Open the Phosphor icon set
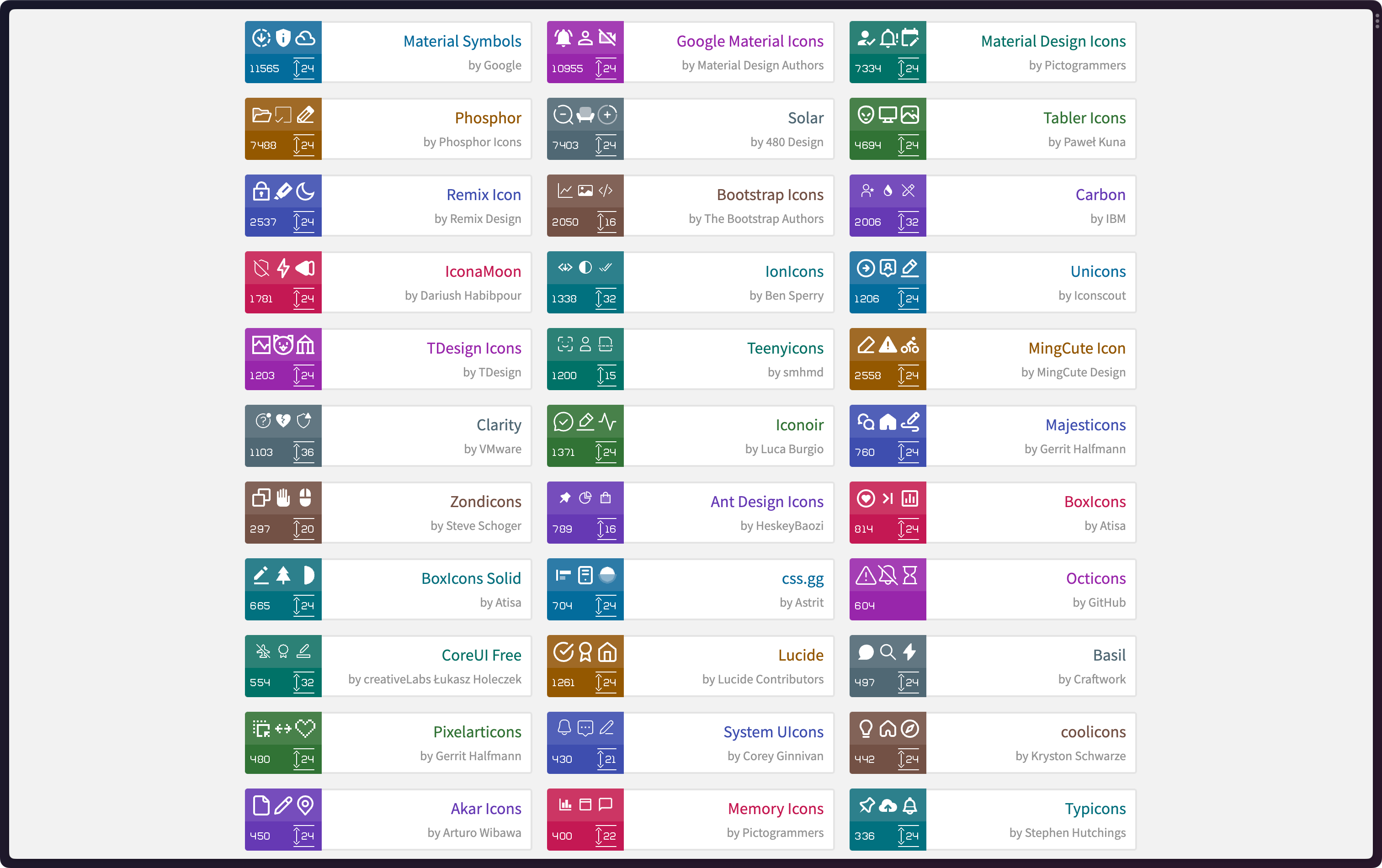 click(388, 129)
